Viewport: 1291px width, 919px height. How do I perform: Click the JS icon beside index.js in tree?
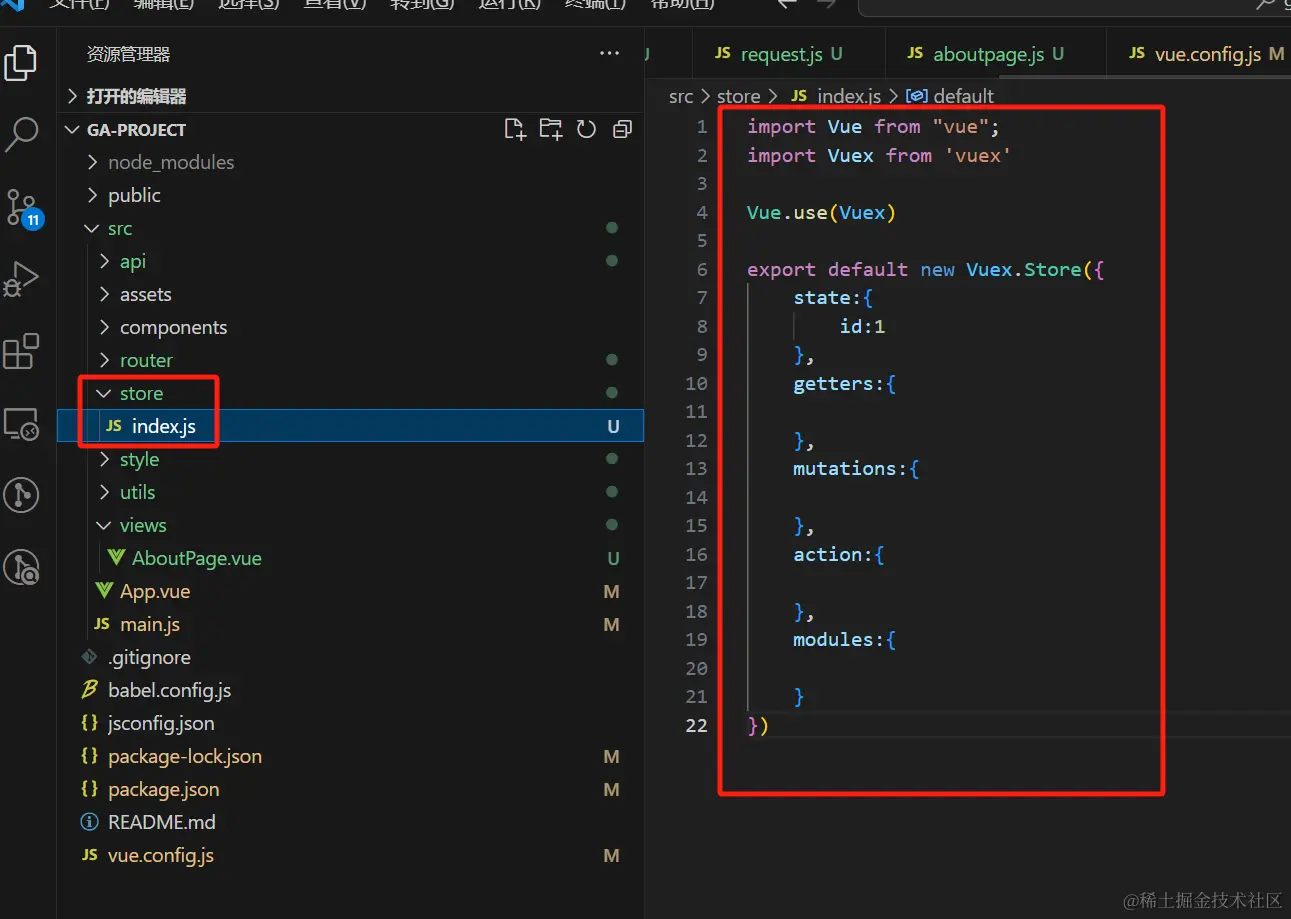(x=114, y=426)
